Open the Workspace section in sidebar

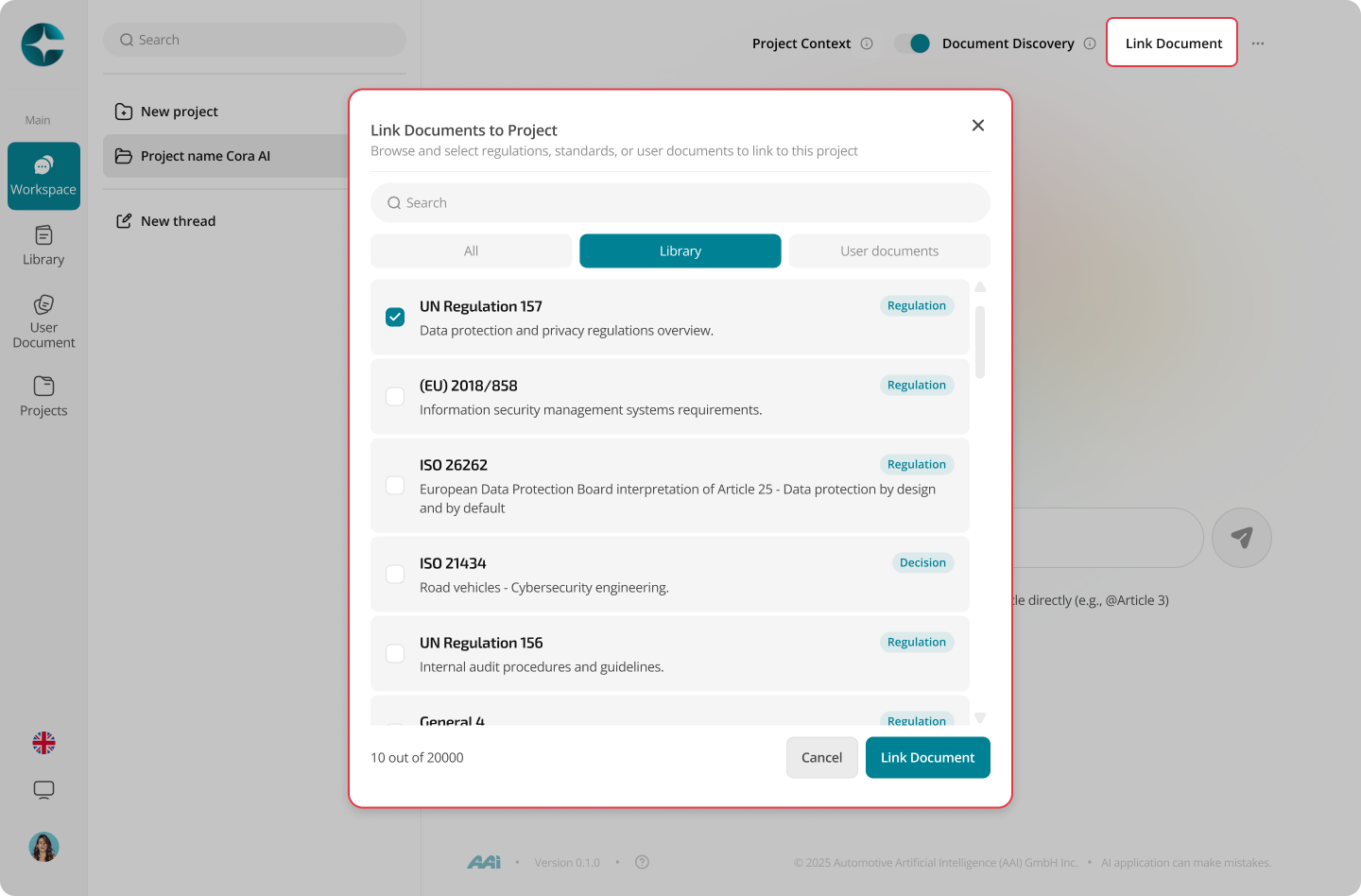tap(43, 176)
